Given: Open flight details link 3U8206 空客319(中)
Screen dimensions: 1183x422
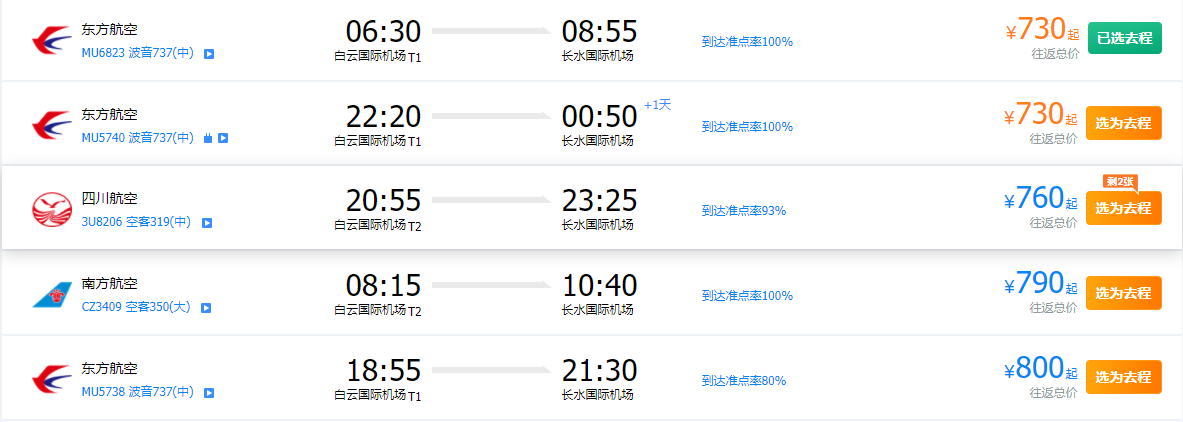Looking at the screenshot, I should pyautogui.click(x=137, y=223).
